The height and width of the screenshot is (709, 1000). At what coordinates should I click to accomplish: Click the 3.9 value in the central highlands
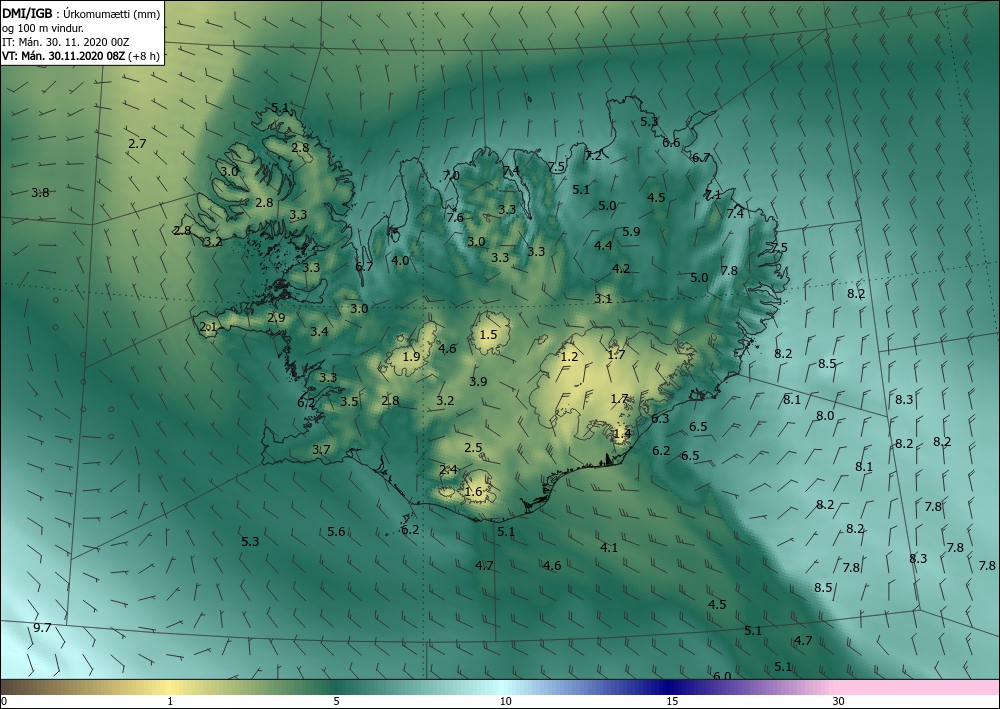pyautogui.click(x=478, y=381)
